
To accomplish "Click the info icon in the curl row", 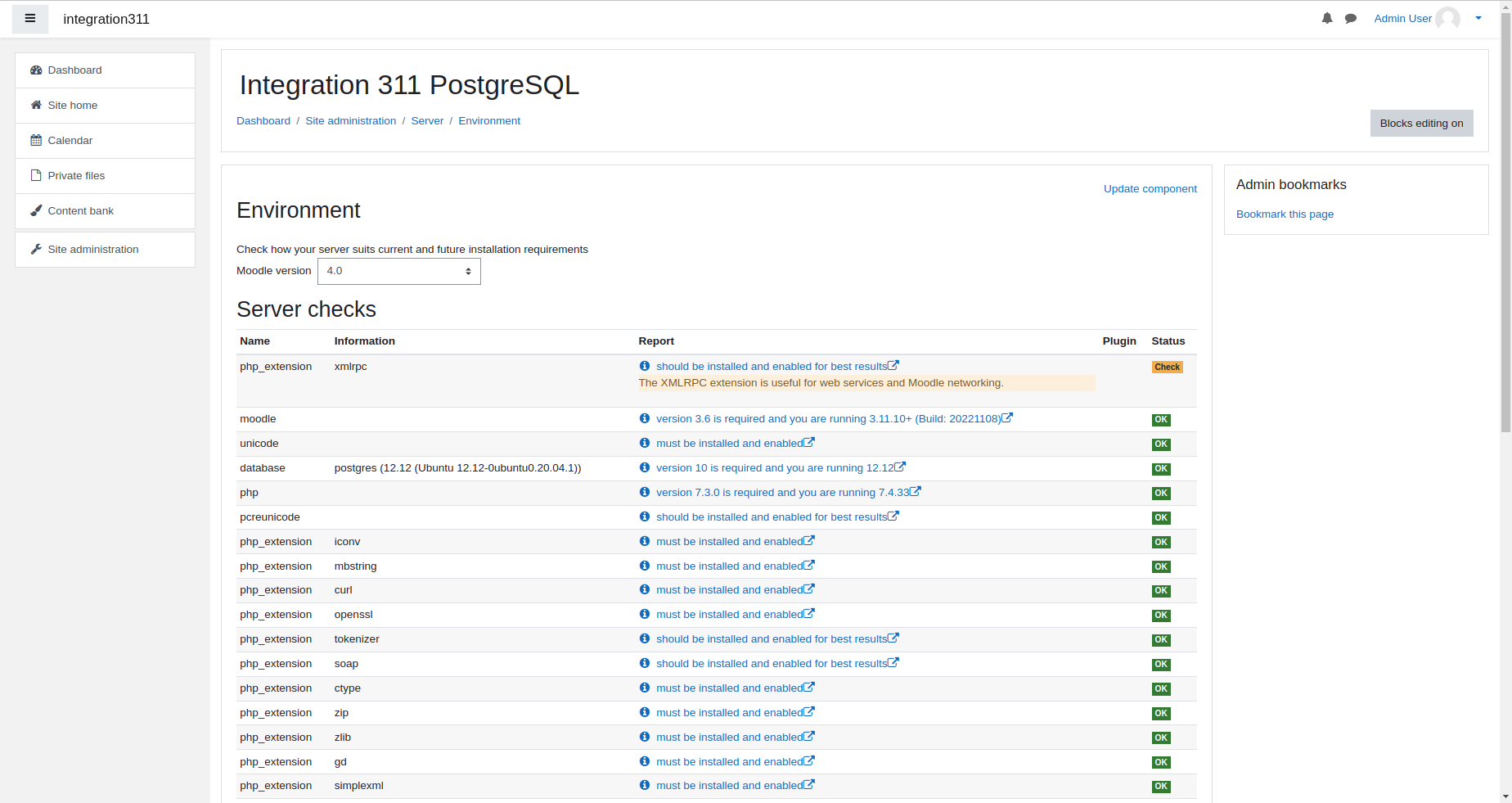I will (645, 589).
